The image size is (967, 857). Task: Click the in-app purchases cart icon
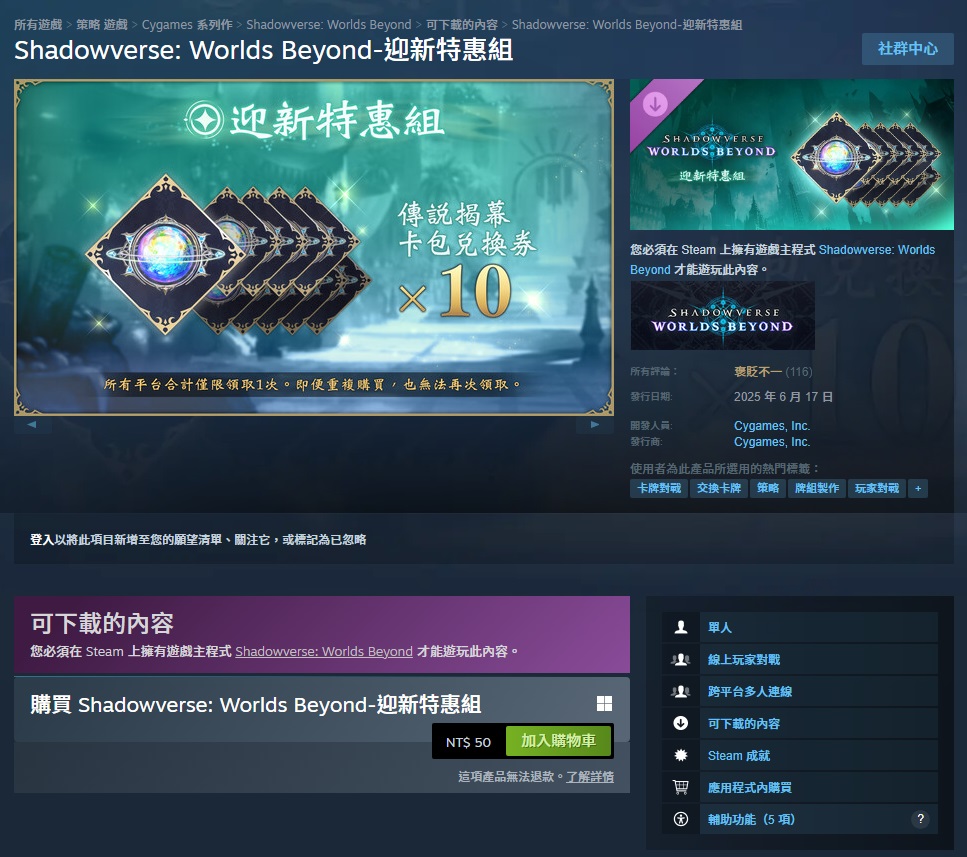pos(681,787)
